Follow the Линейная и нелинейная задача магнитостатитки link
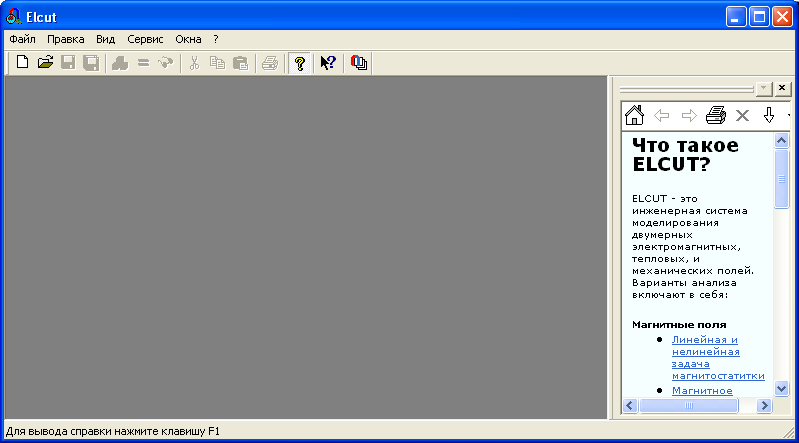The width and height of the screenshot is (799, 443). tap(718, 358)
